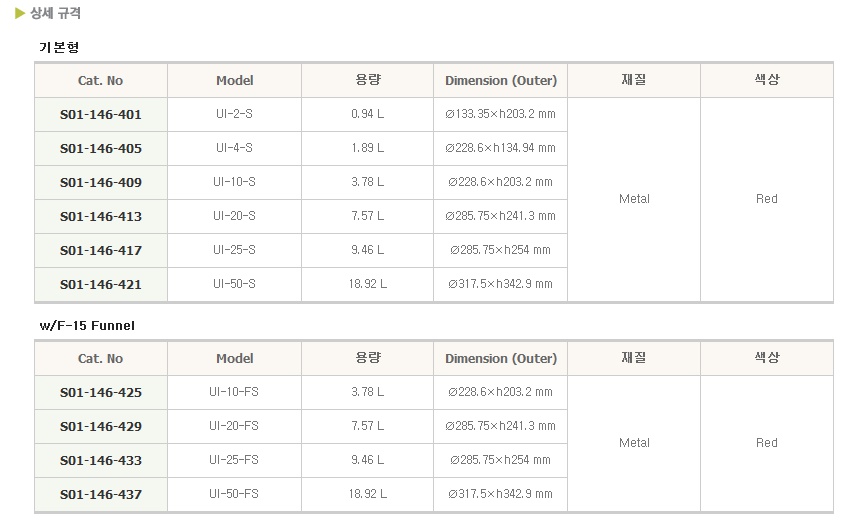This screenshot has width=851, height=523.
Task: Click the Red color cell in first table
Action: [767, 199]
